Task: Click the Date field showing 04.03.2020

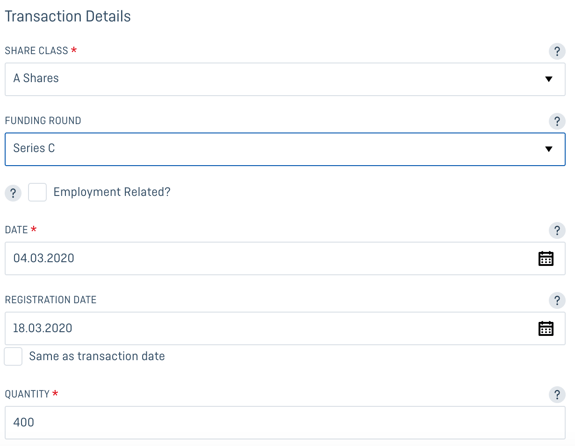Action: point(285,259)
